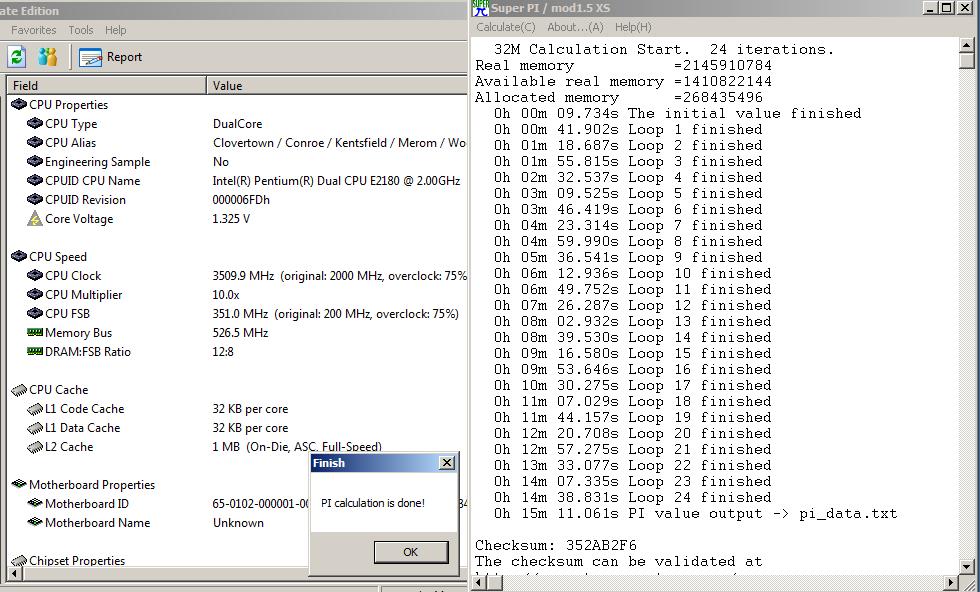This screenshot has width=980, height=592.
Task: Open the Help menu in the left window
Action: tap(116, 30)
